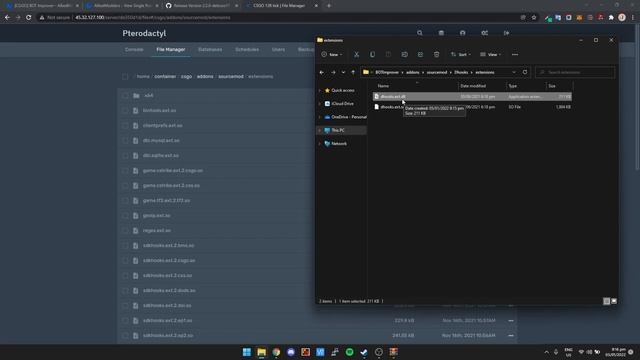Image resolution: width=640 pixels, height=360 pixels.
Task: Click the Pterodactyl logo title
Action: pyautogui.click(x=144, y=33)
